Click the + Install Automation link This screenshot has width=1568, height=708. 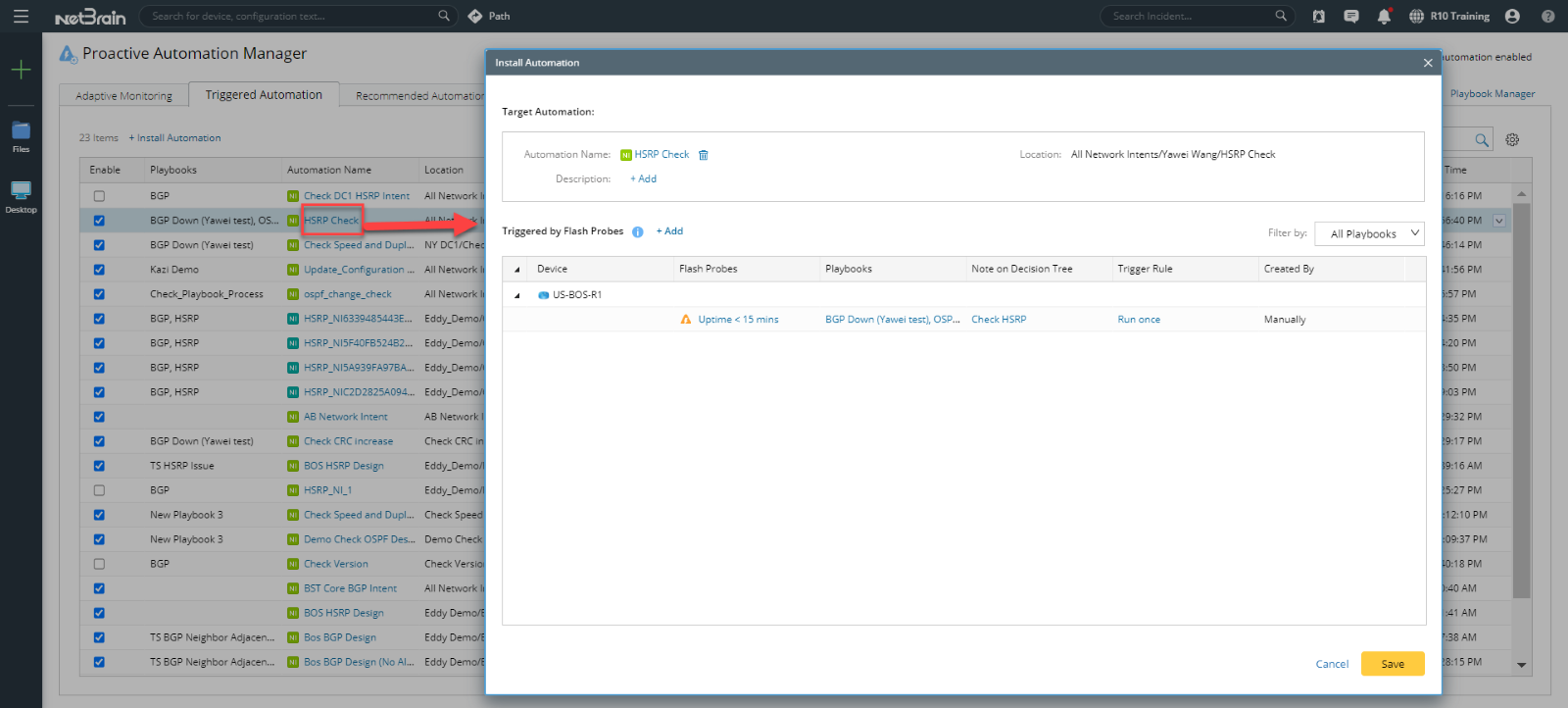point(174,138)
